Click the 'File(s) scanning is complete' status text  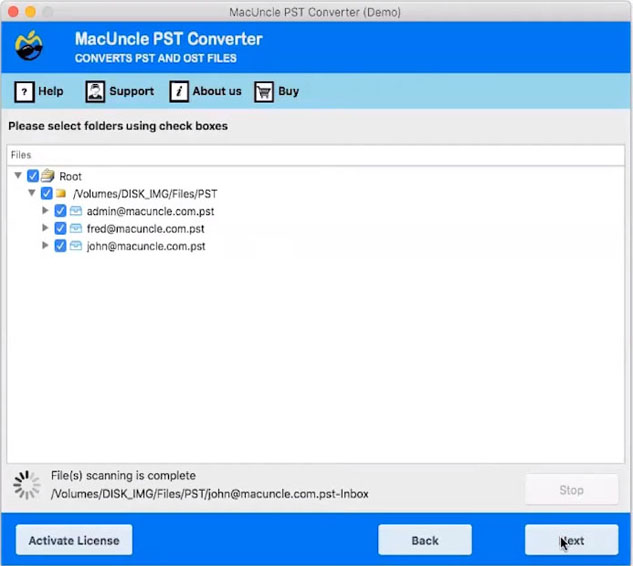pyautogui.click(x=123, y=476)
